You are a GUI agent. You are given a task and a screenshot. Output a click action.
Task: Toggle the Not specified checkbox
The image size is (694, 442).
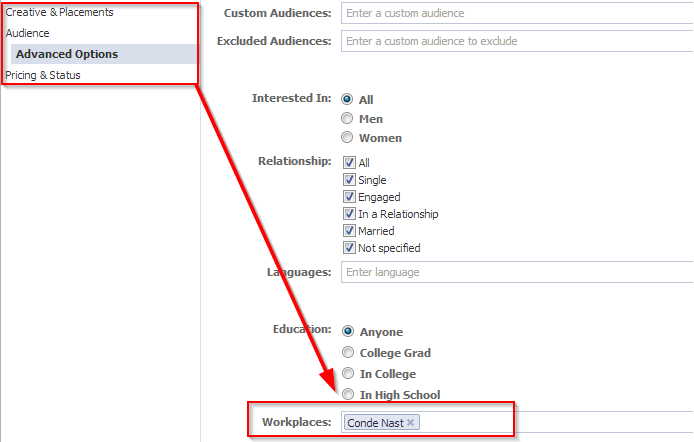pyautogui.click(x=349, y=247)
